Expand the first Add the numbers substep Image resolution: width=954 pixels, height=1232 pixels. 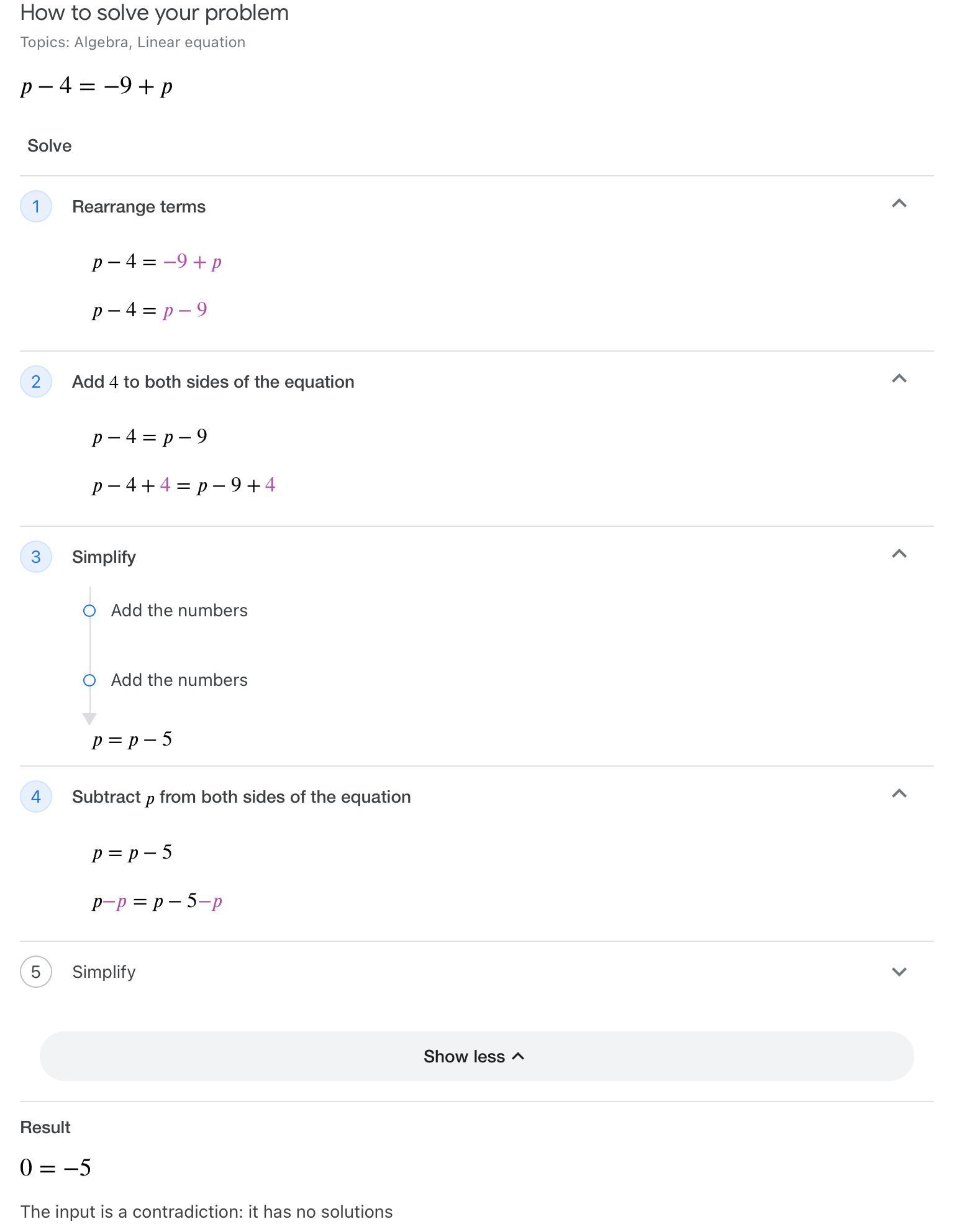179,611
